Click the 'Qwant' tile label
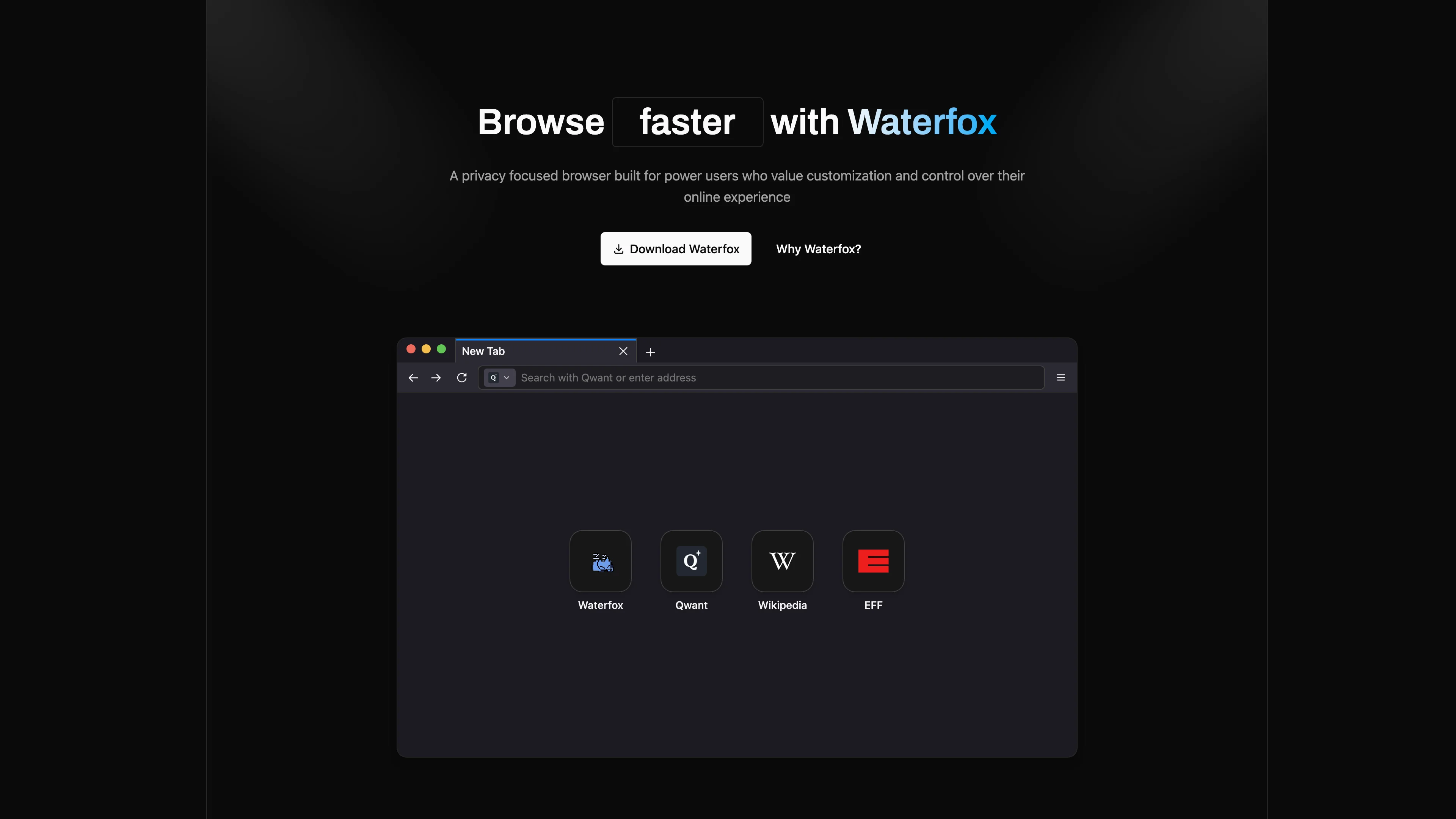Viewport: 1456px width, 819px height. pos(691,606)
